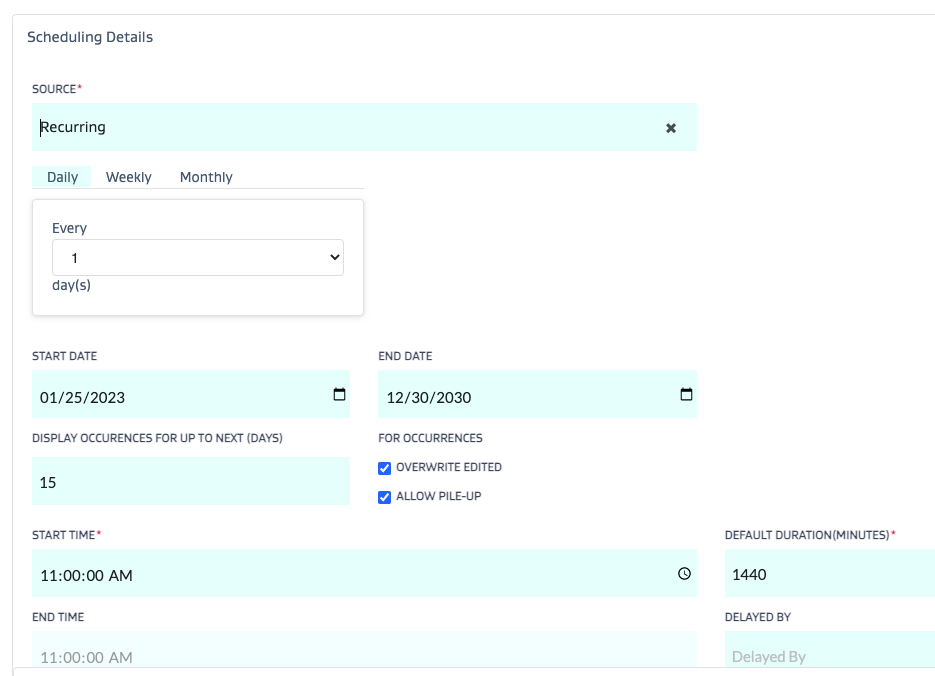Open the End Date calendar picker icon
This screenshot has height=676, width=935.
(685, 395)
